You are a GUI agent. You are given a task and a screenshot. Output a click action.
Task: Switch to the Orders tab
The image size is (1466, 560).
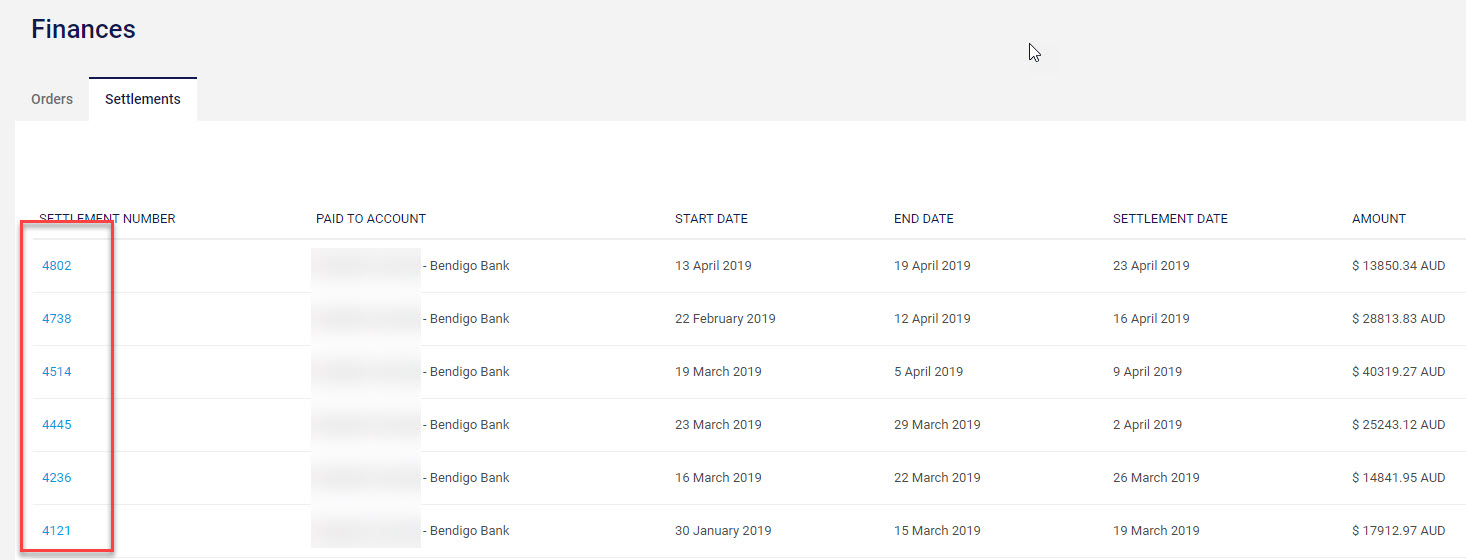point(52,99)
